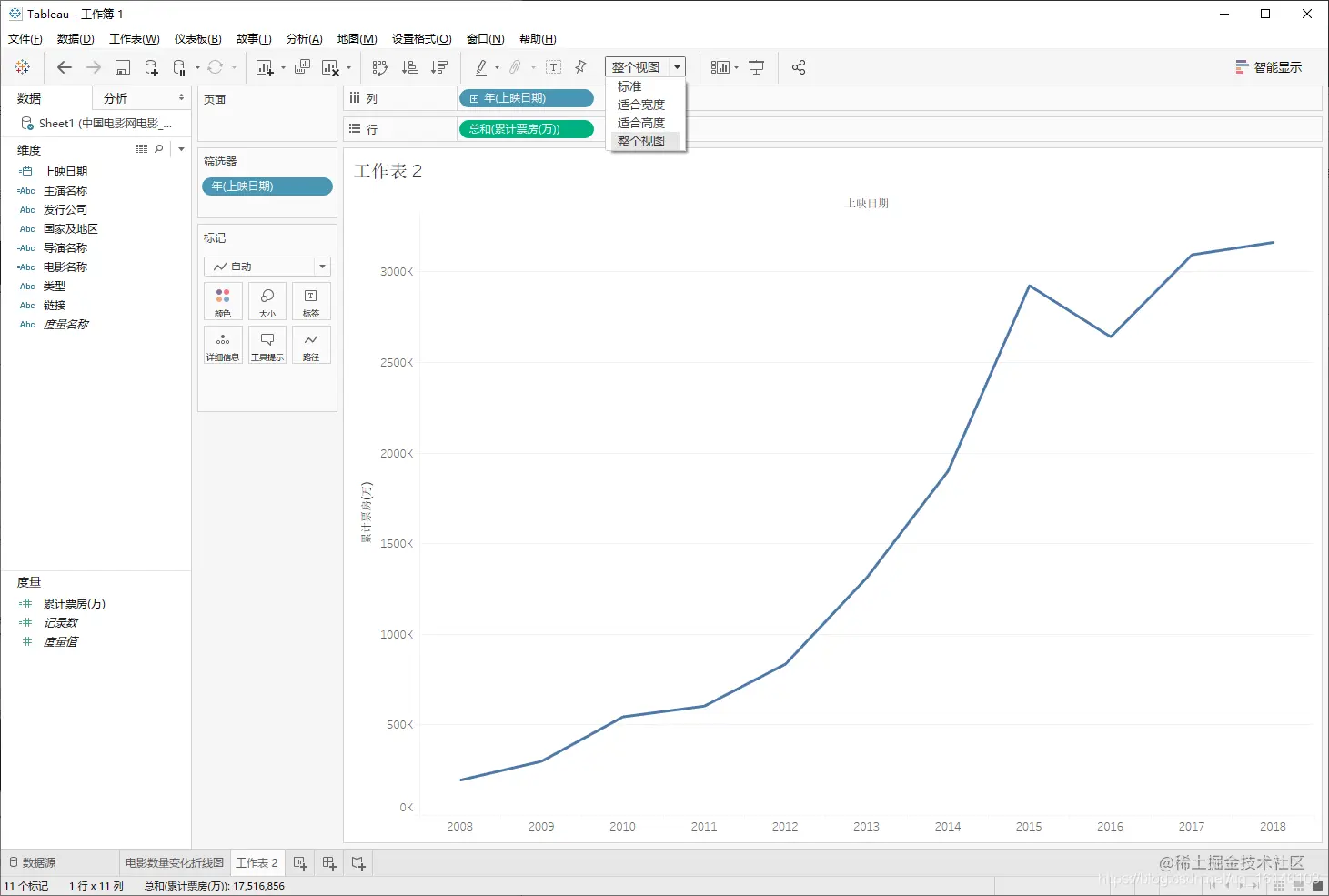1329x896 pixels.
Task: Click the 工具提示 tooltip card in Marks
Action: coord(267,346)
